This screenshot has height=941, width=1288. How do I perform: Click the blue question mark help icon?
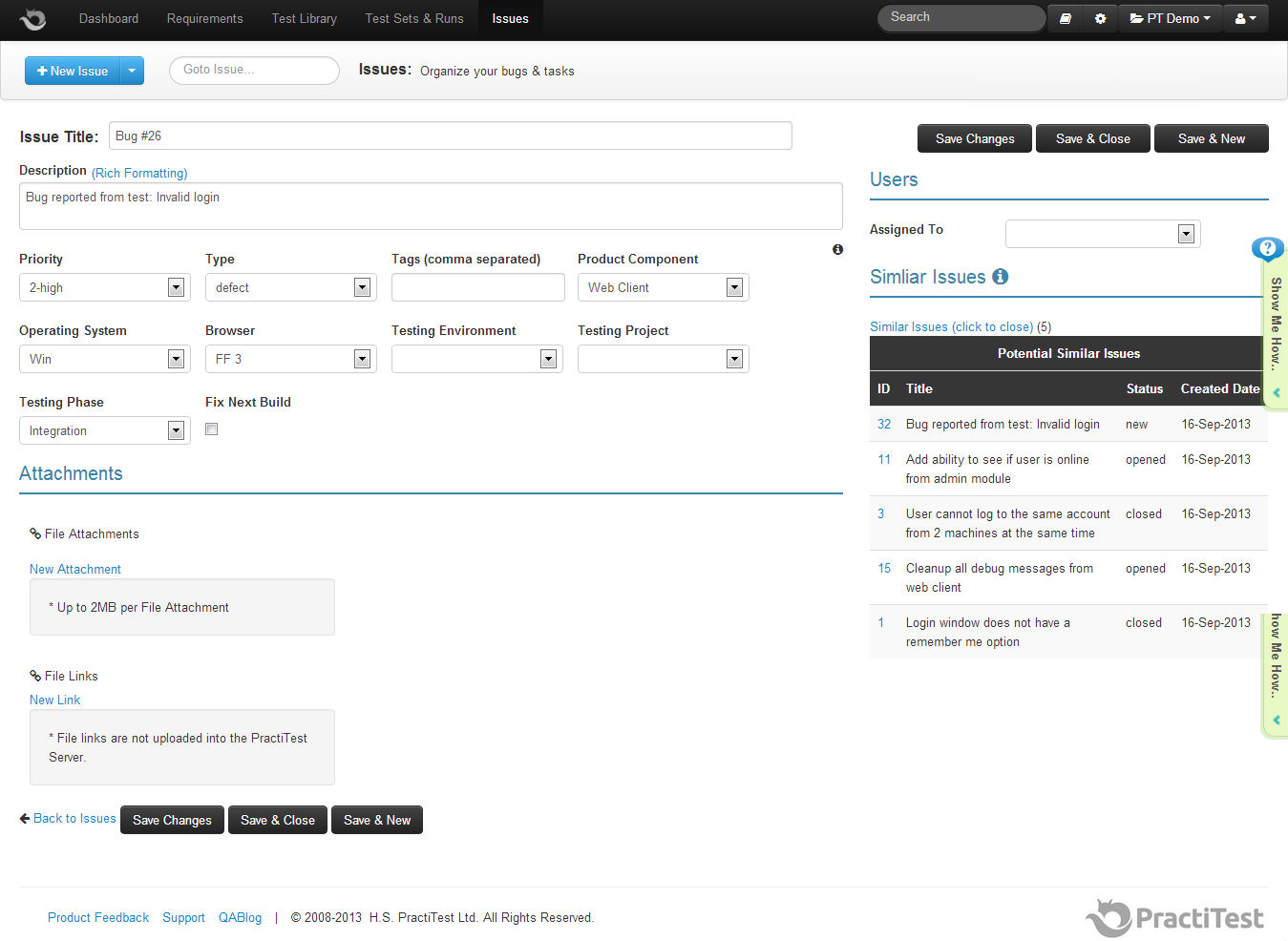[x=1267, y=249]
